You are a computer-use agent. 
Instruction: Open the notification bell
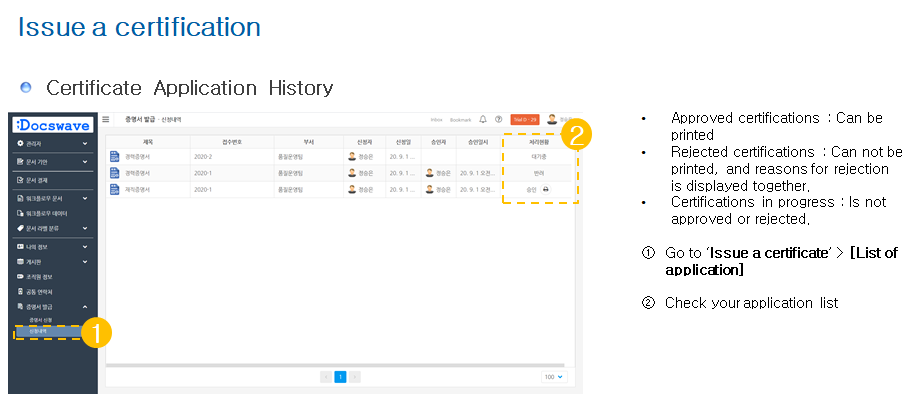point(483,119)
